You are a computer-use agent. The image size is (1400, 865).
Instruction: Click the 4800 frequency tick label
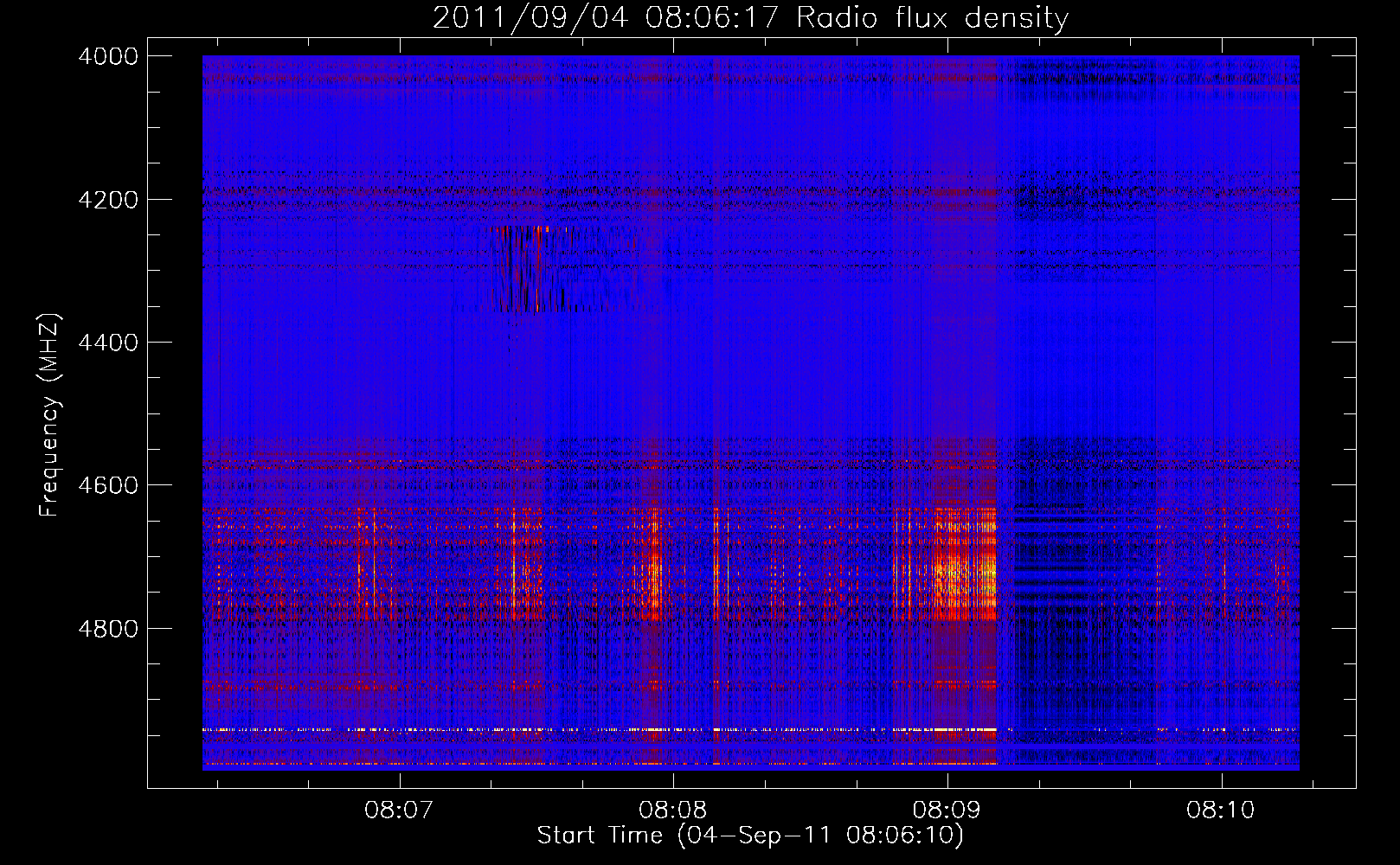(x=108, y=628)
